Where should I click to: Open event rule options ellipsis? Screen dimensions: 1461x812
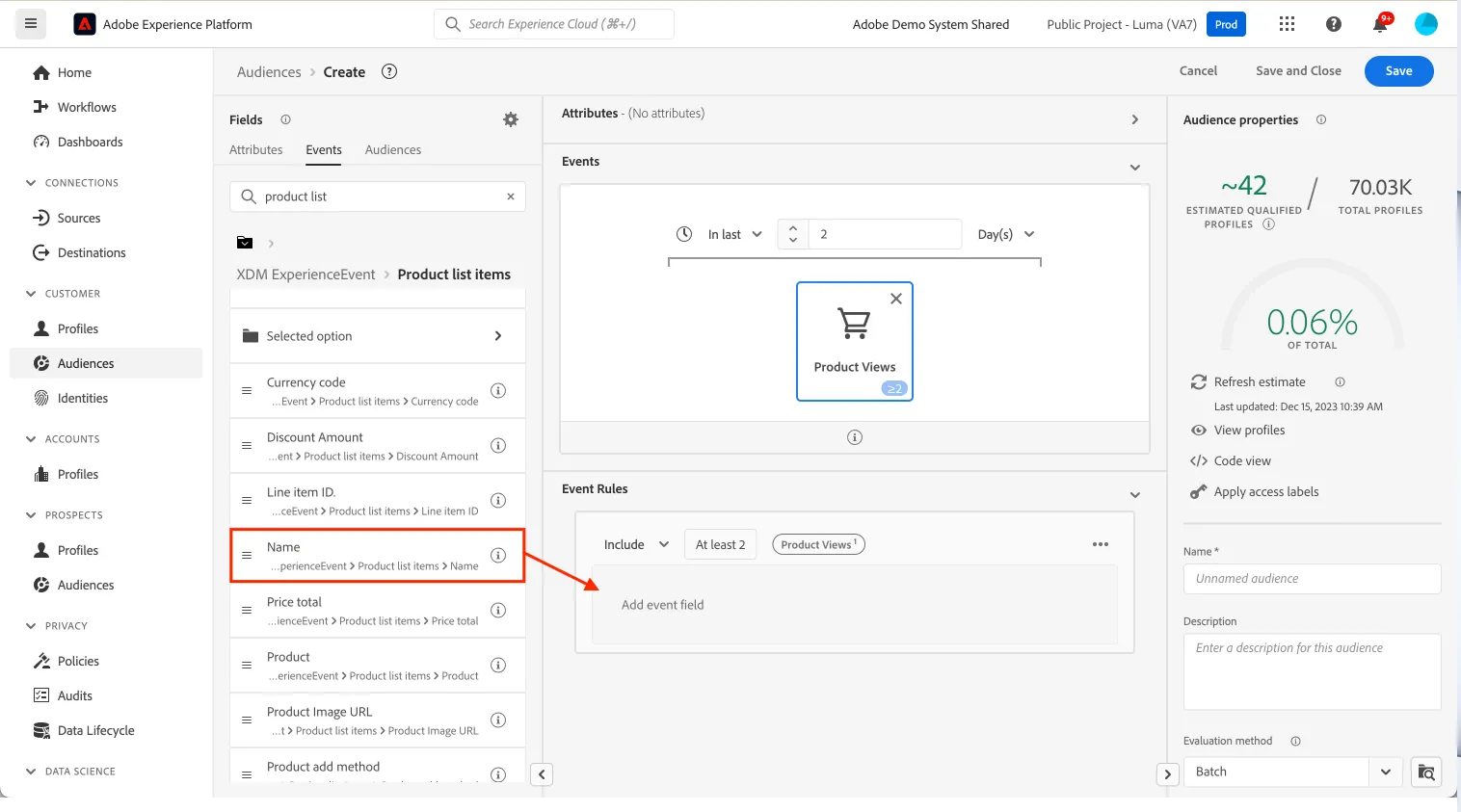(x=1101, y=544)
